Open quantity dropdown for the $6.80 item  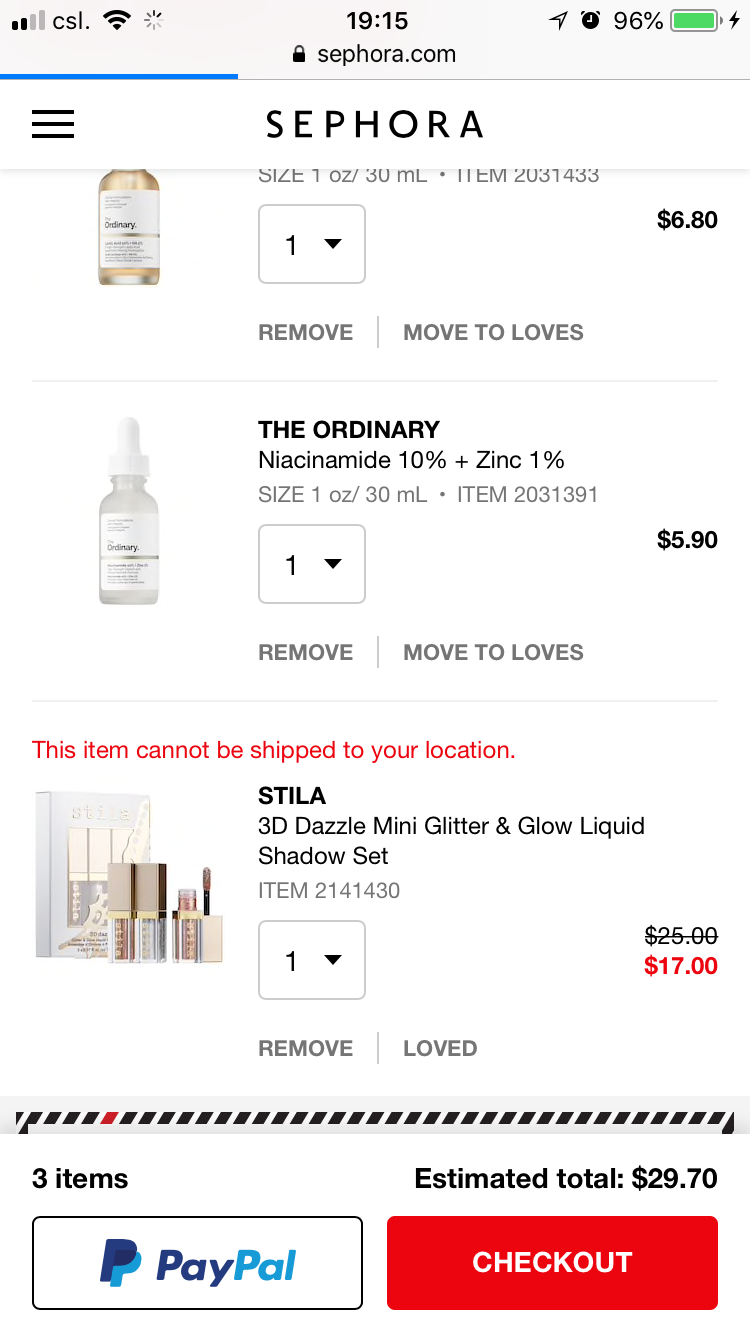click(x=312, y=244)
